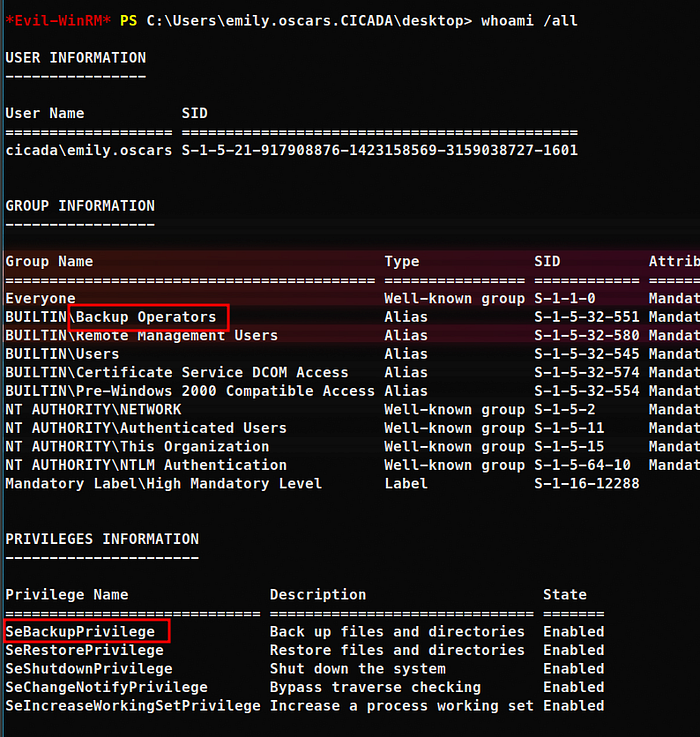This screenshot has height=737, width=700.
Task: Click SeIncreaseWorkingSetPrivilege privilege name
Action: pyautogui.click(x=133, y=706)
